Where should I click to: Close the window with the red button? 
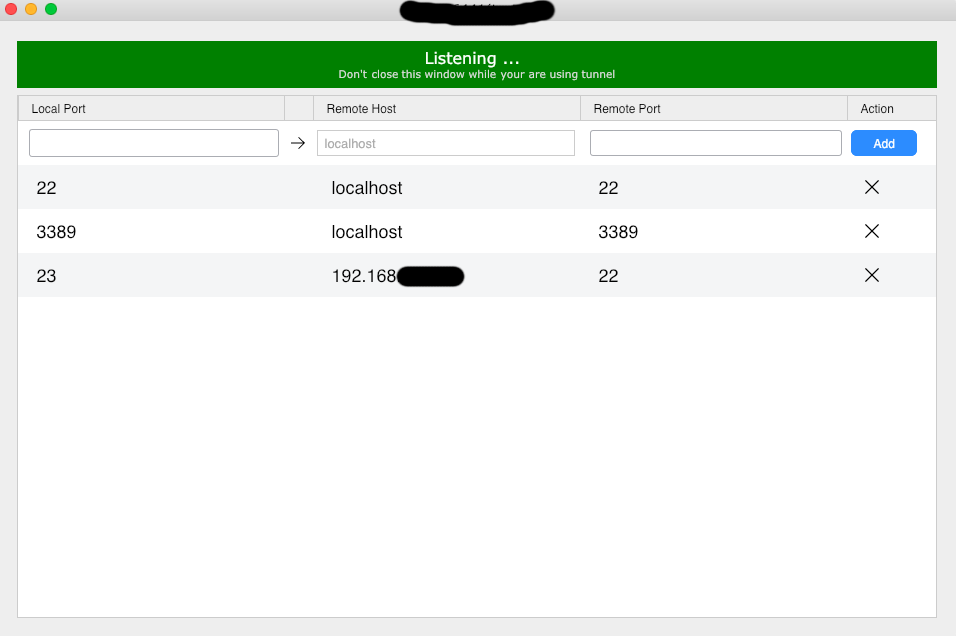(x=12, y=9)
